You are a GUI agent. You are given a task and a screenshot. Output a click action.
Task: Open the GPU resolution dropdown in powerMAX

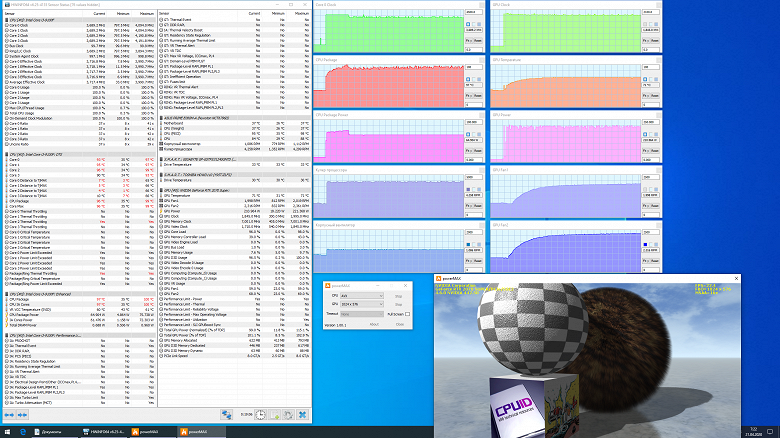click(x=362, y=304)
